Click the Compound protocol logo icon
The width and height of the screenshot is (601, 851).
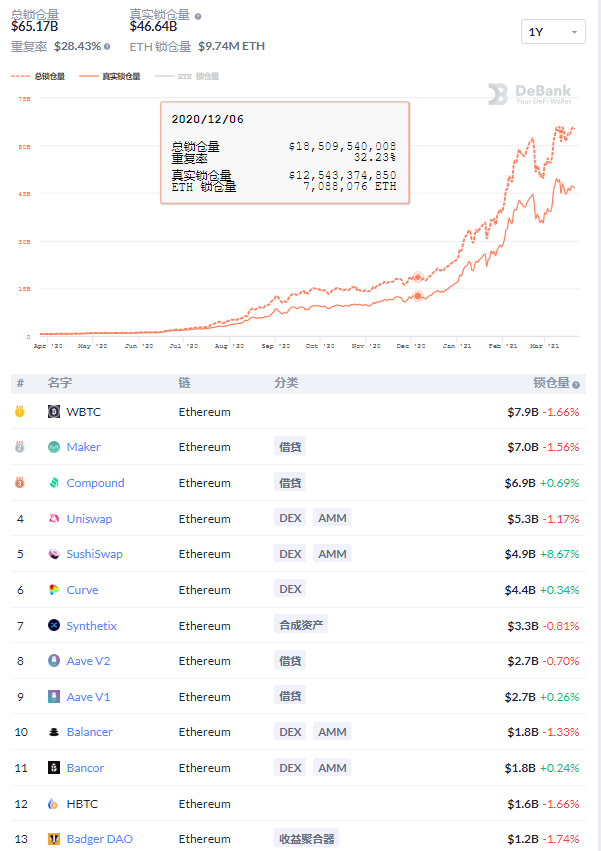point(54,483)
